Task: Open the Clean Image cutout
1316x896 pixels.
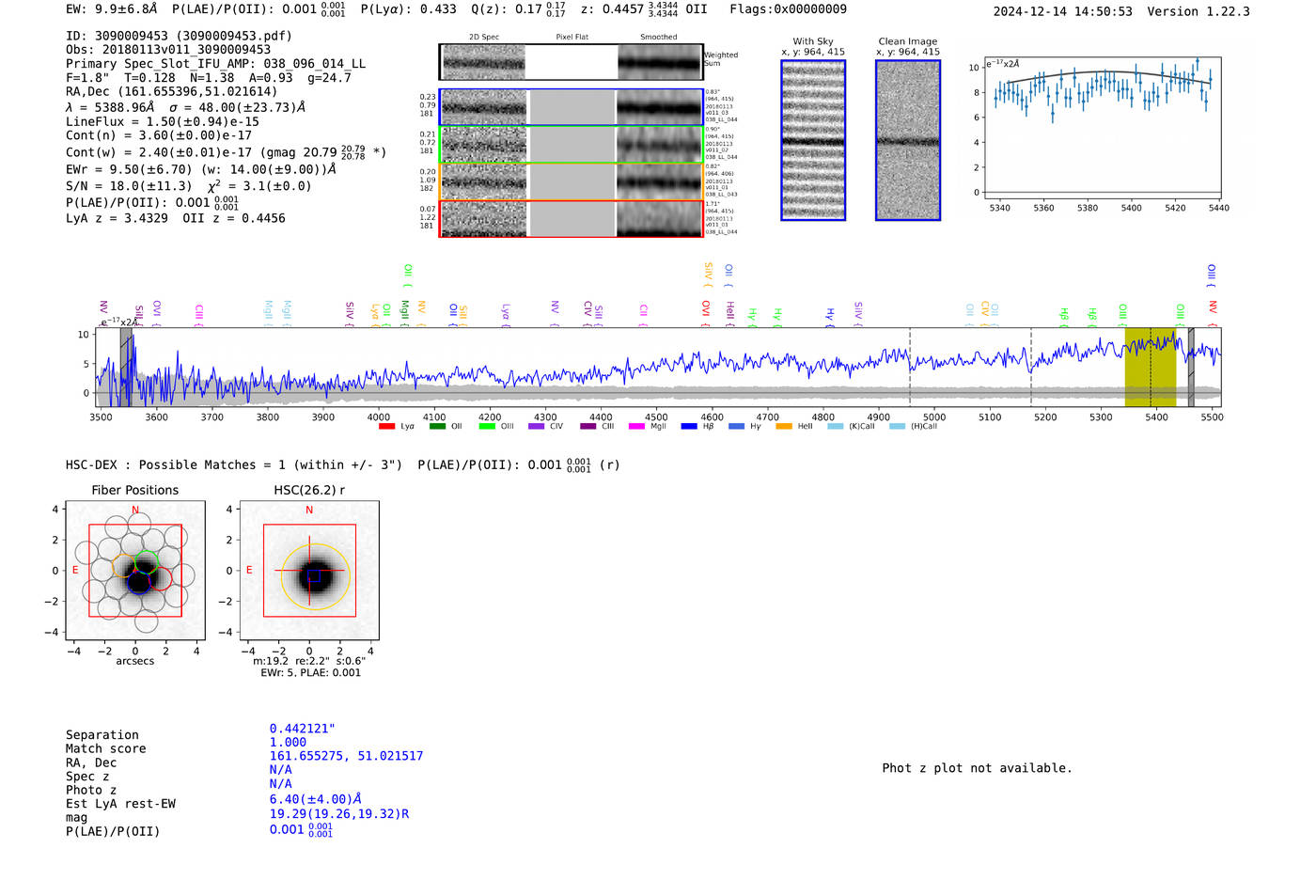Action: pos(908,140)
